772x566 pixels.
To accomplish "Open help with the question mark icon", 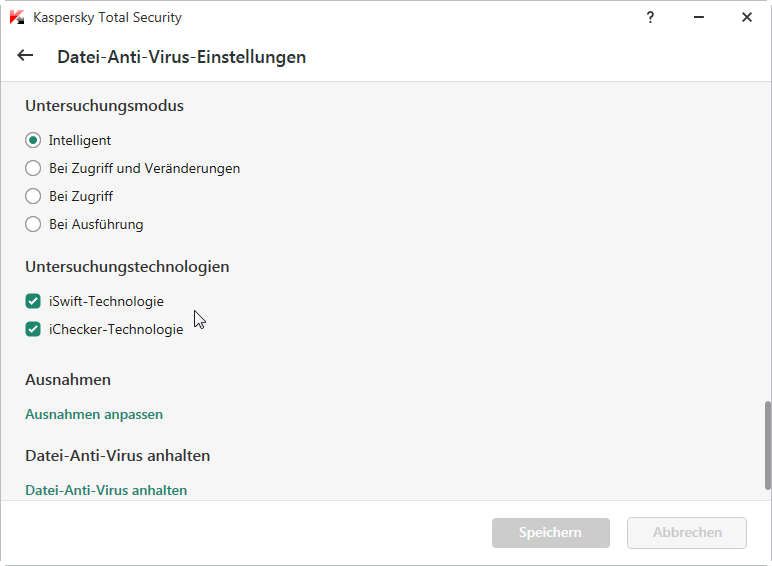I will pos(651,17).
